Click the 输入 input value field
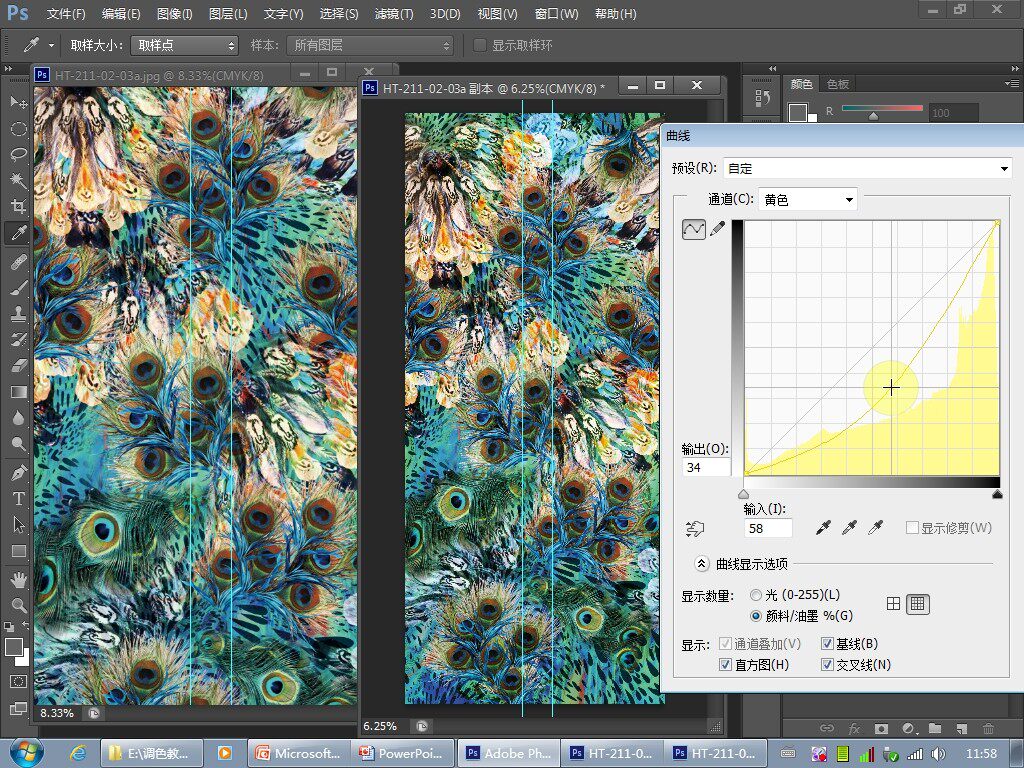Viewport: 1024px width, 768px height. [768, 528]
